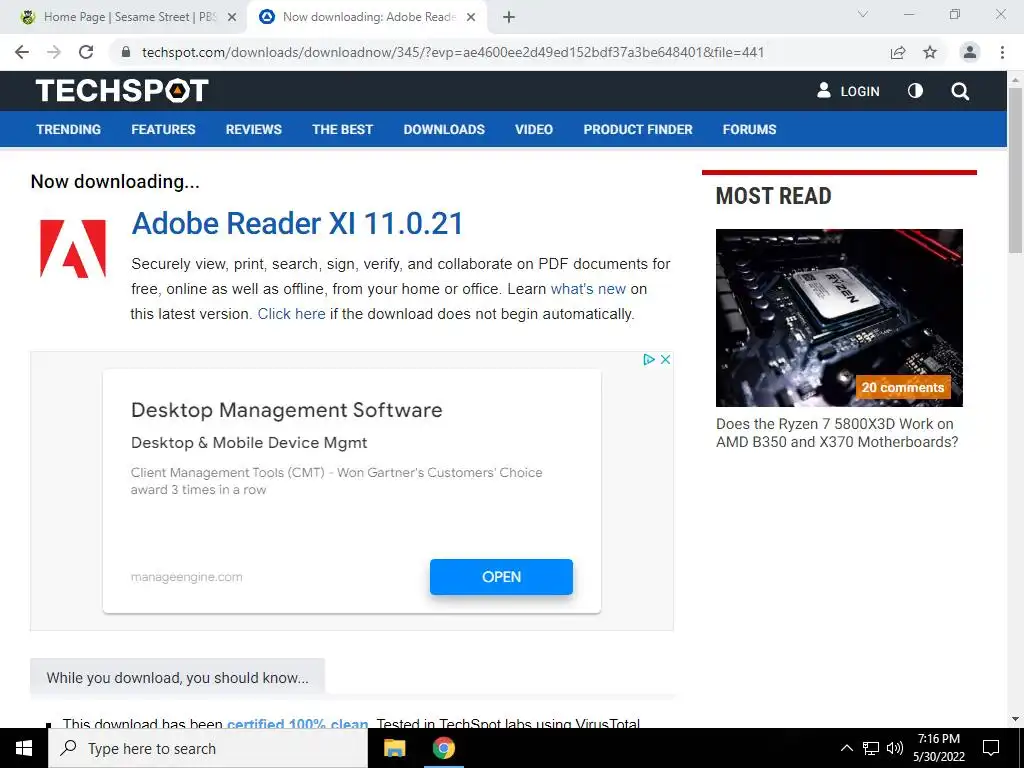The image size is (1024, 768).
Task: Show hidden system tray icons
Action: [x=846, y=748]
